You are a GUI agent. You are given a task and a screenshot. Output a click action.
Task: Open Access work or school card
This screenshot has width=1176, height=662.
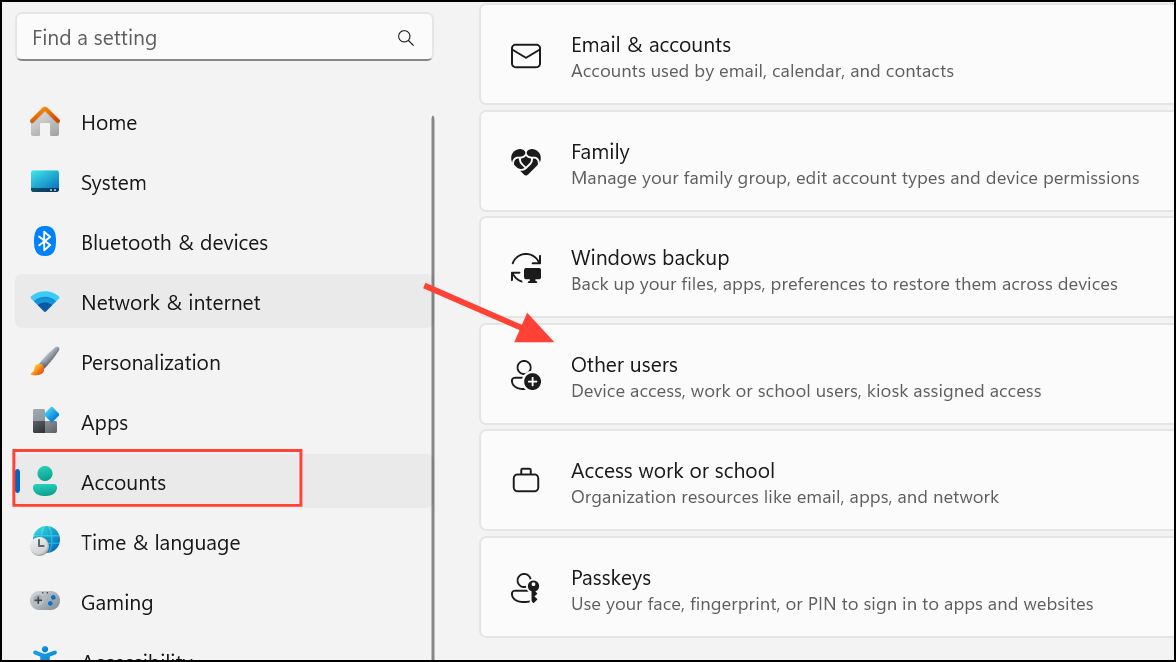pos(827,481)
